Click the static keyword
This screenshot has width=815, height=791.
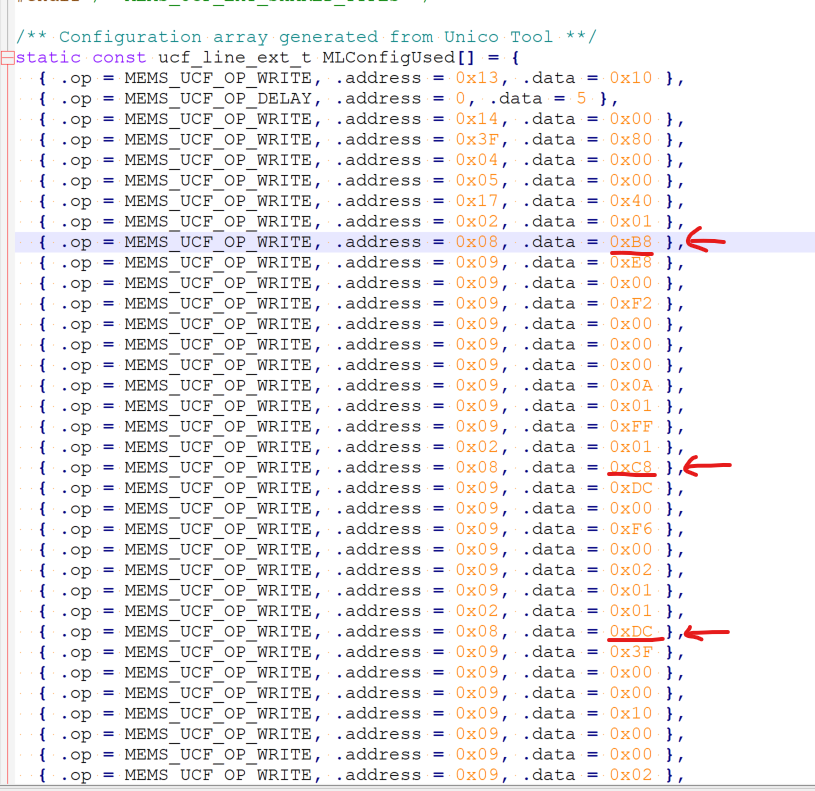(46, 57)
